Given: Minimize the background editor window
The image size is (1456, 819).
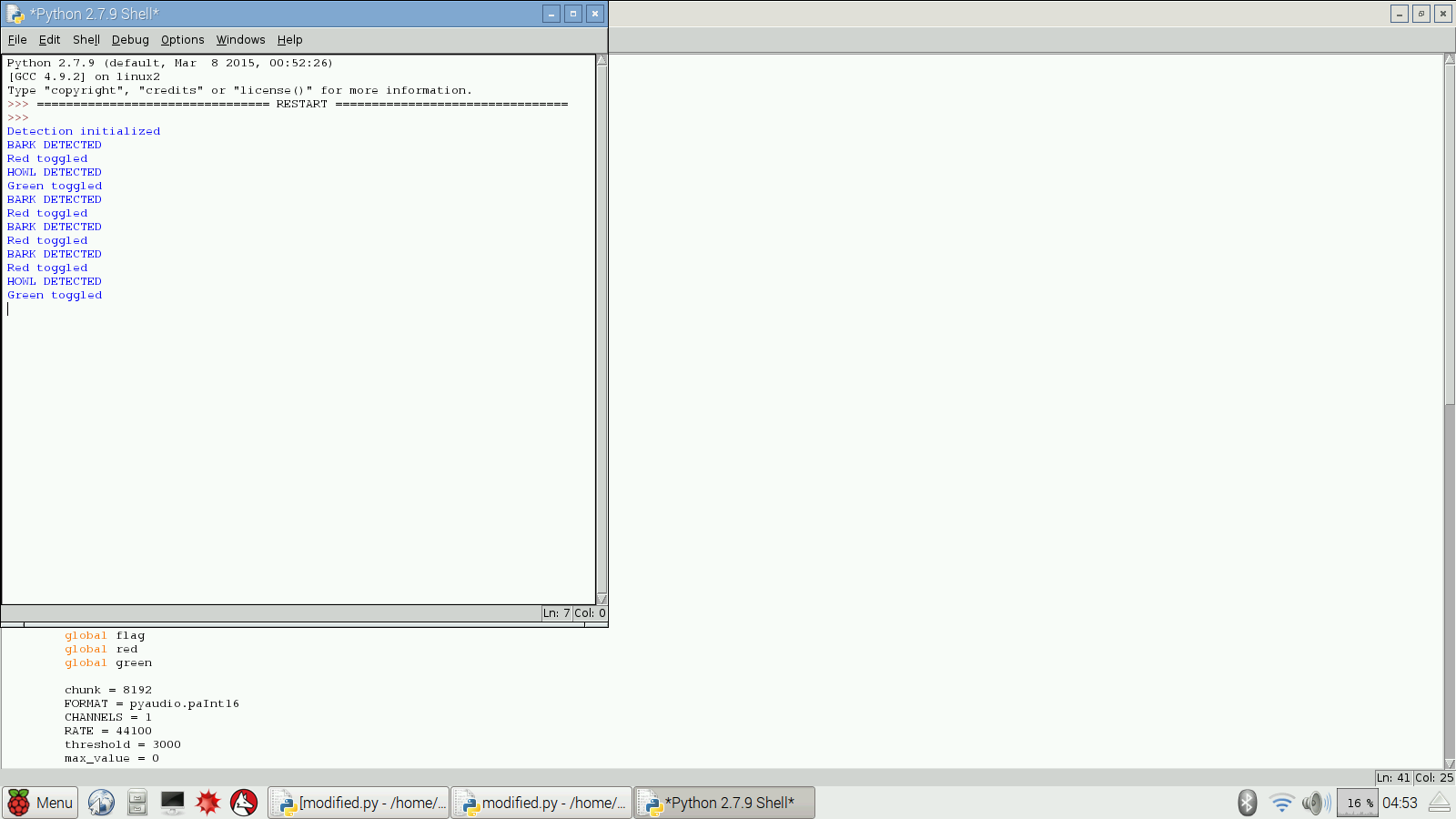Looking at the screenshot, I should tap(1400, 14).
